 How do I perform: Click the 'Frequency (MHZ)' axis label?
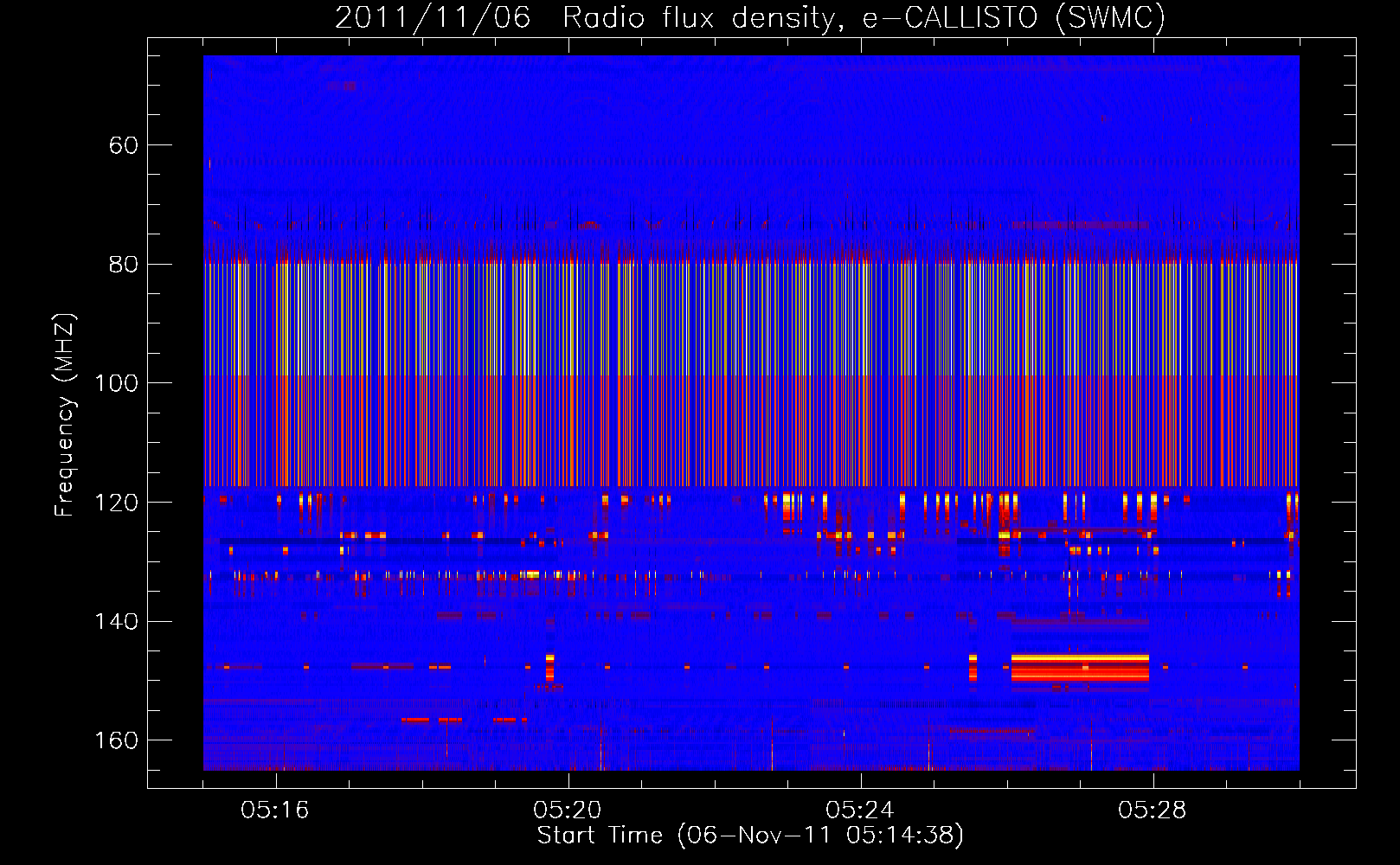[65, 415]
